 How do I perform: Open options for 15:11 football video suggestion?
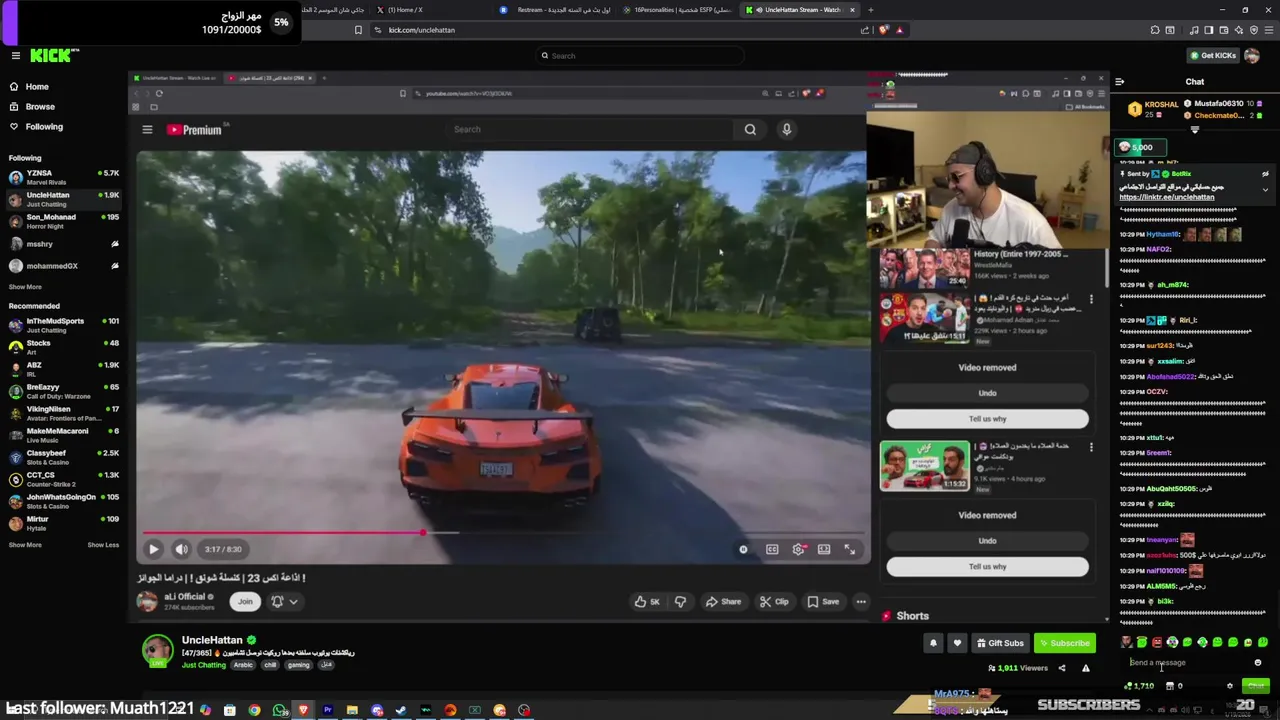tap(1091, 299)
